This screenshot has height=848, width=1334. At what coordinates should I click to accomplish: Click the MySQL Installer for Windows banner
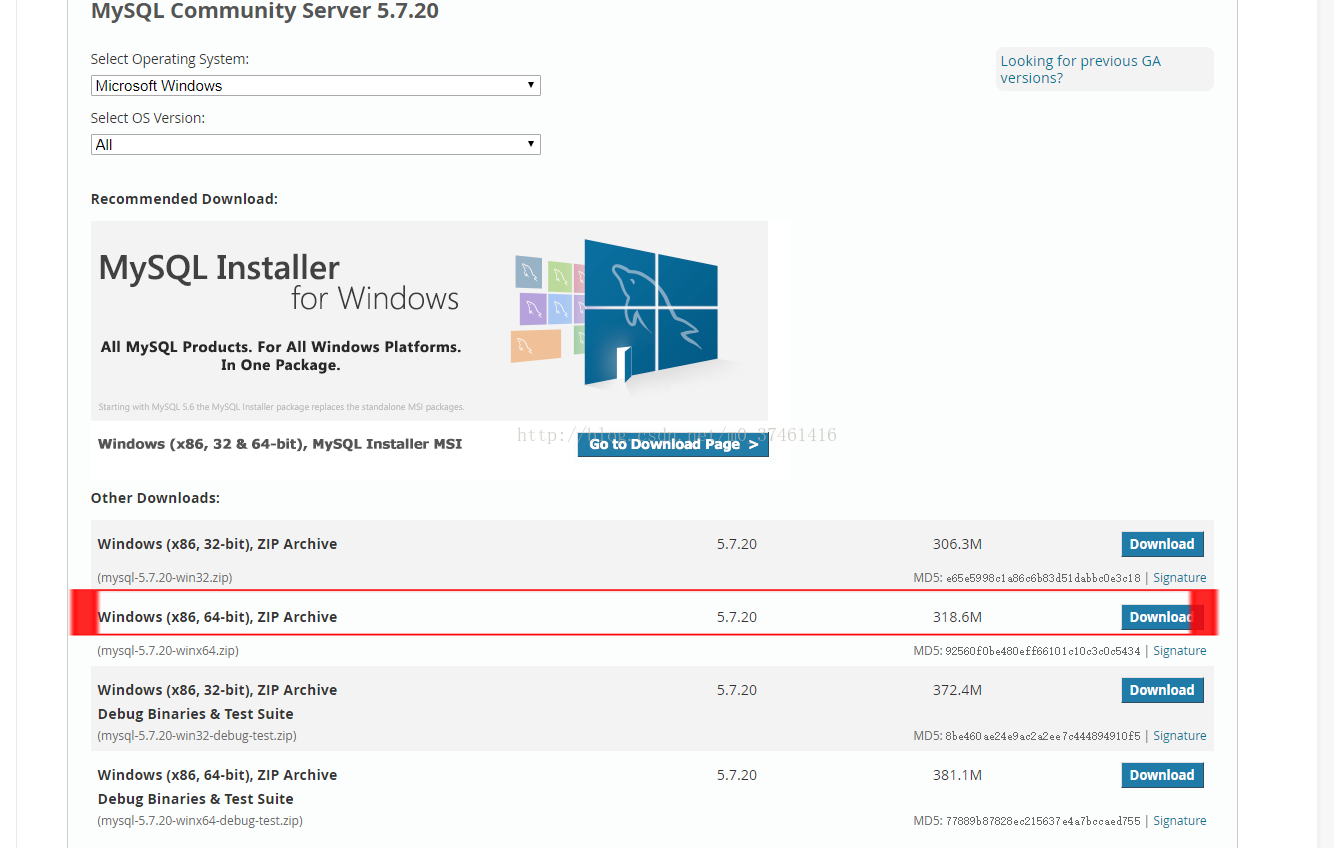pyautogui.click(x=430, y=320)
